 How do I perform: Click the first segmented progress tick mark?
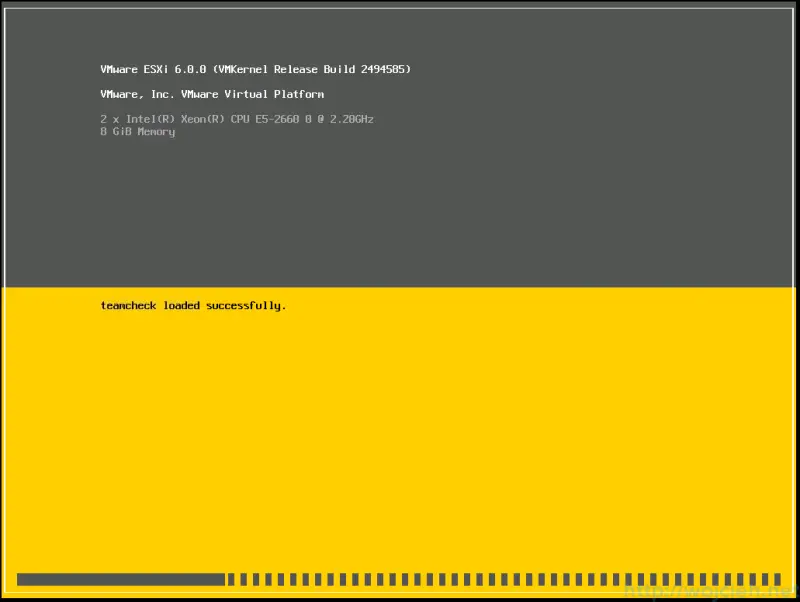coord(231,578)
